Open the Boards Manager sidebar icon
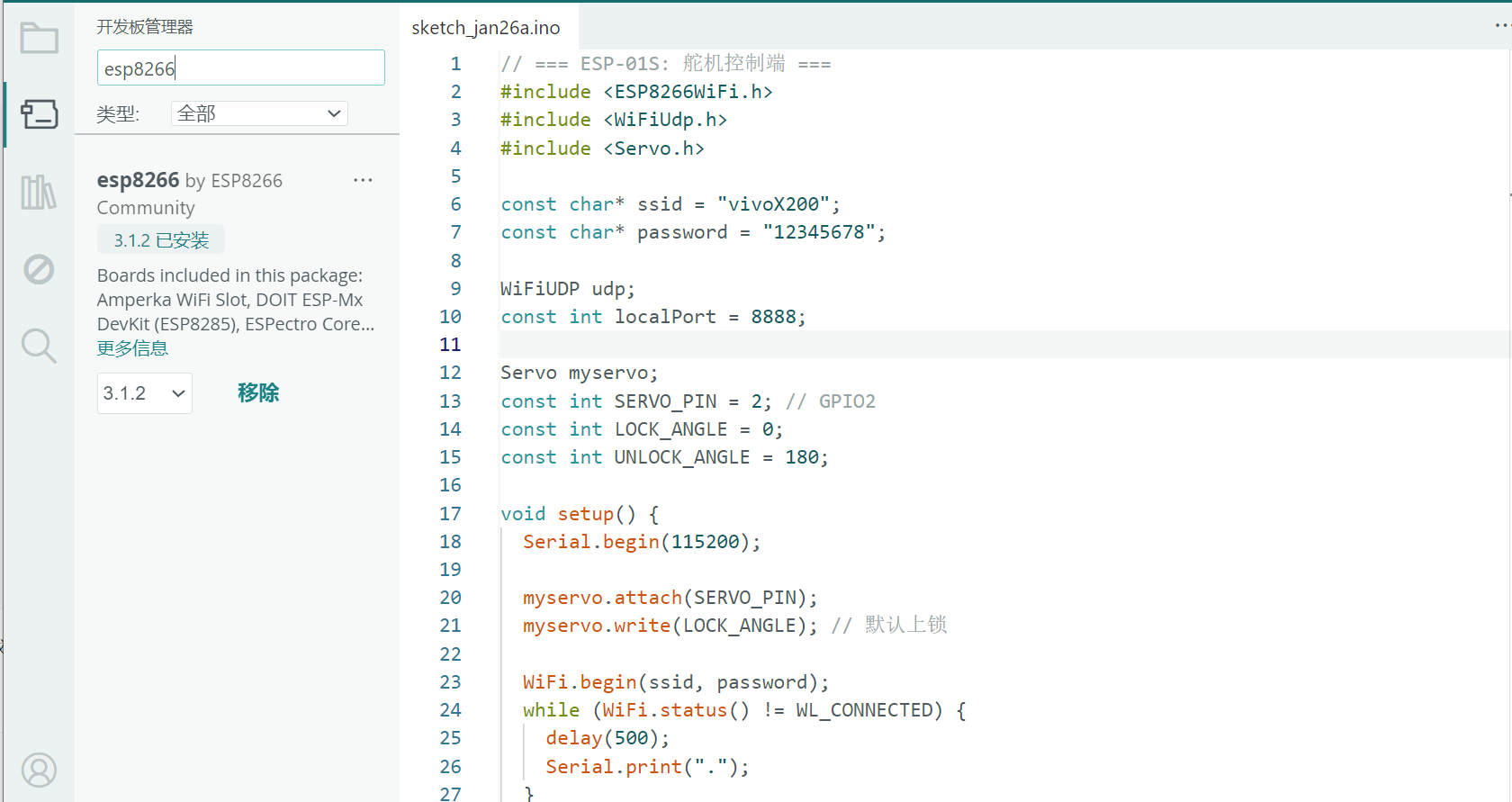This screenshot has height=802, width=1512. point(39,114)
